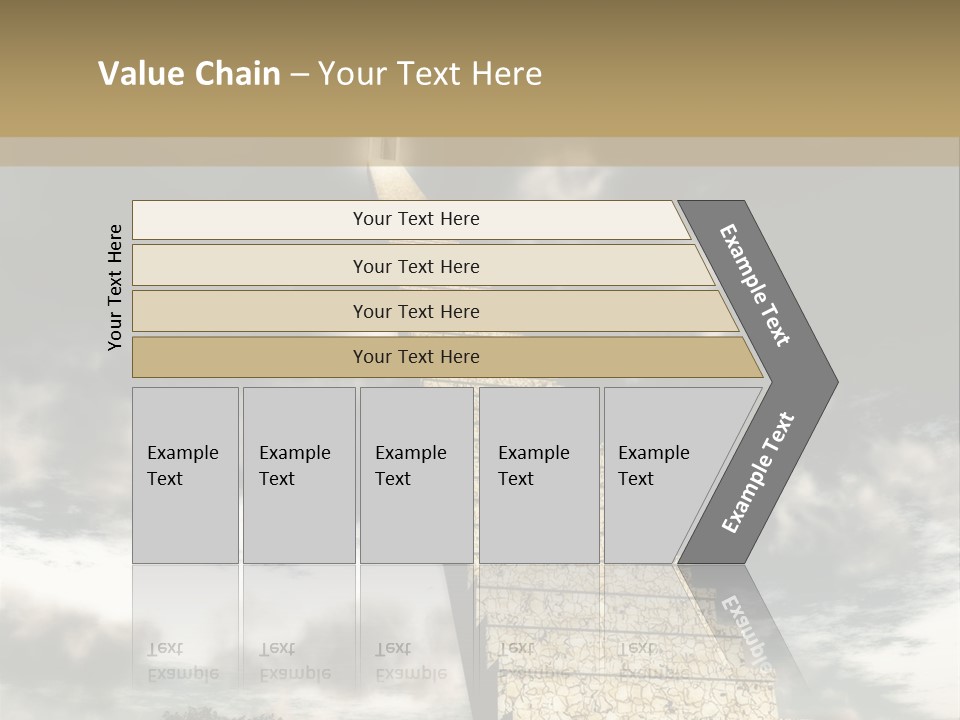
Task: Select the second Your Text Here bar
Action: 415,266
